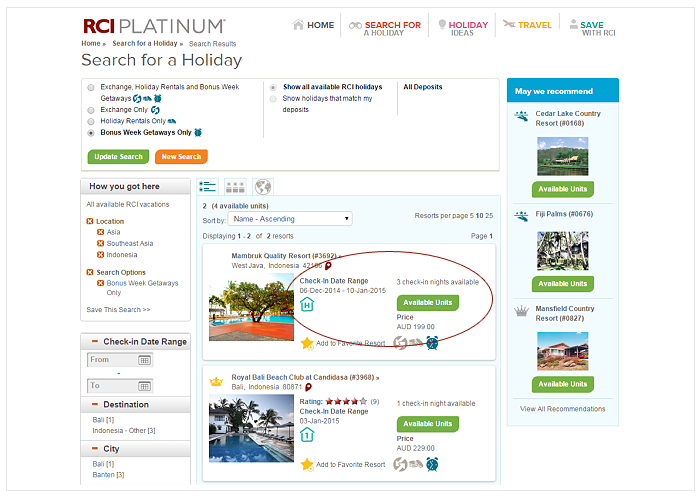The height and width of the screenshot is (500, 700).
Task: Click Available Units under Cedar Lake Country Resort
Action: tap(562, 189)
